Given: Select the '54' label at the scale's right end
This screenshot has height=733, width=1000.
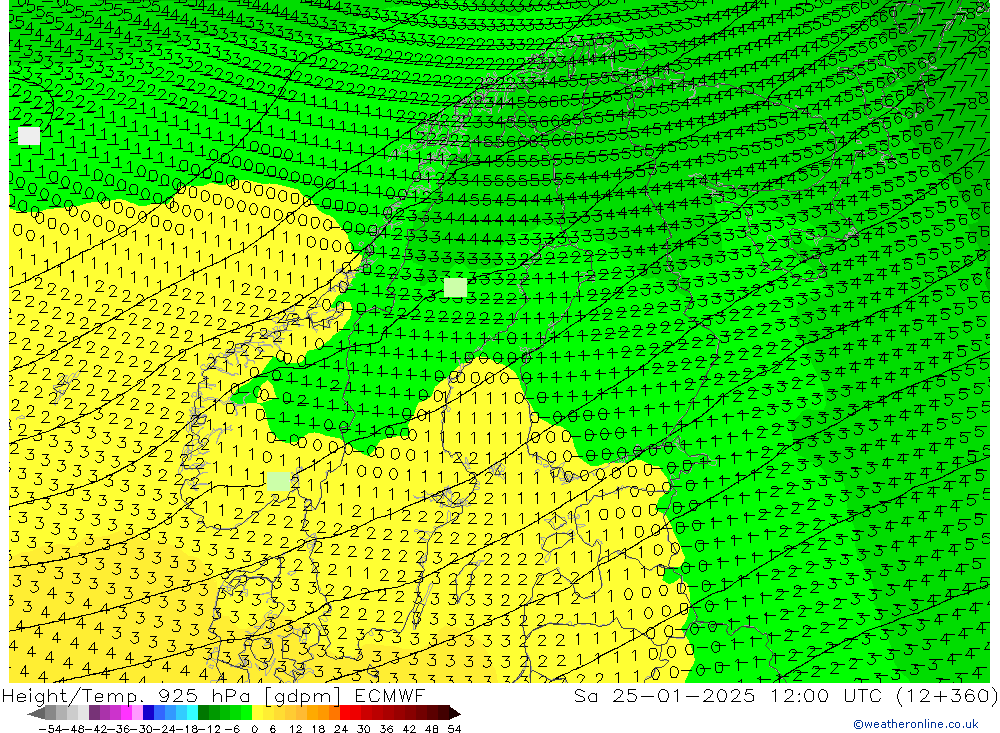Looking at the screenshot, I should pos(454,729).
